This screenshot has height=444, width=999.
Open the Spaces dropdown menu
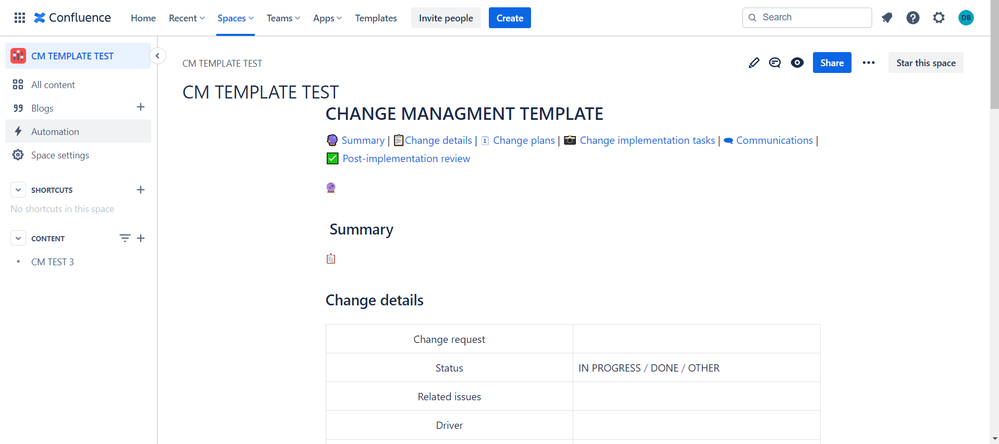236,18
